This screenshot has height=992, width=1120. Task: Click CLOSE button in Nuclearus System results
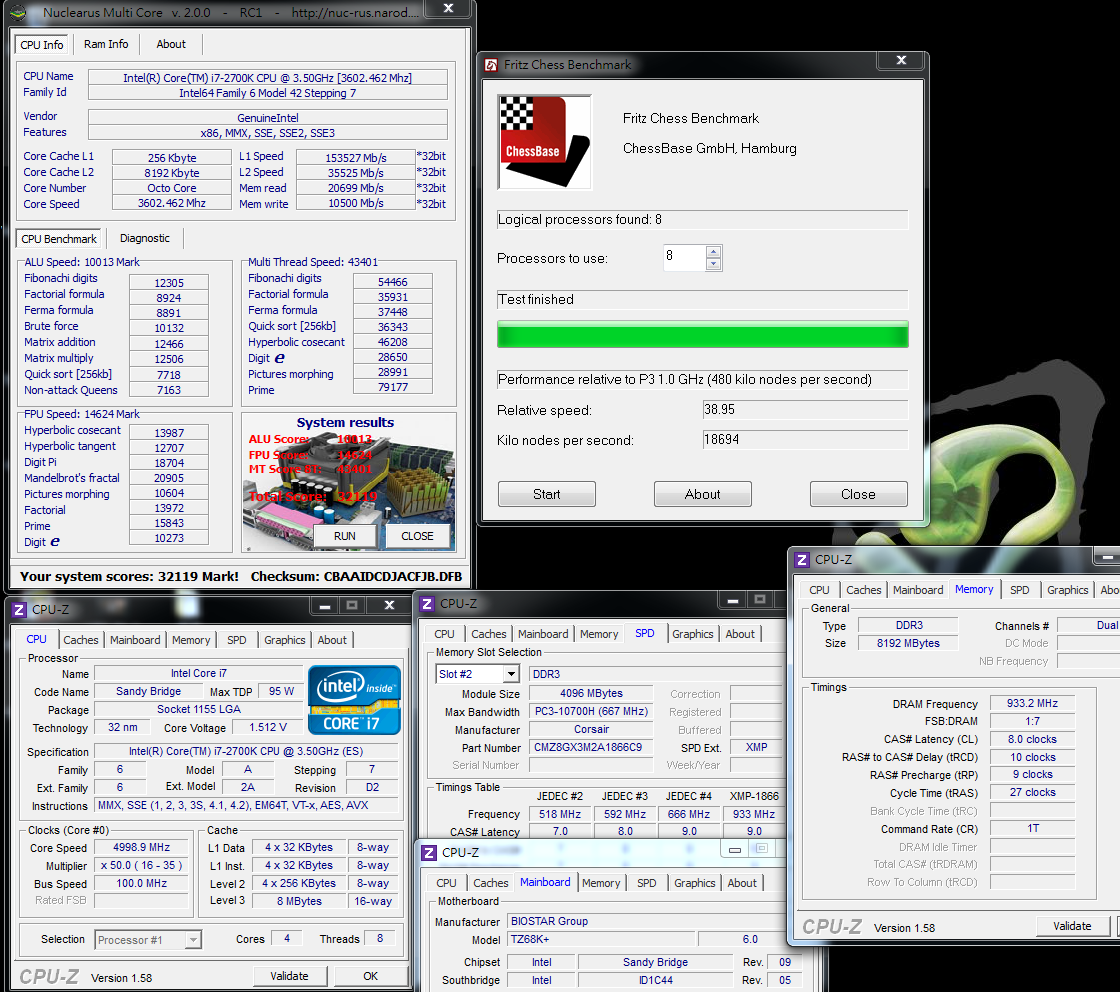tap(417, 536)
